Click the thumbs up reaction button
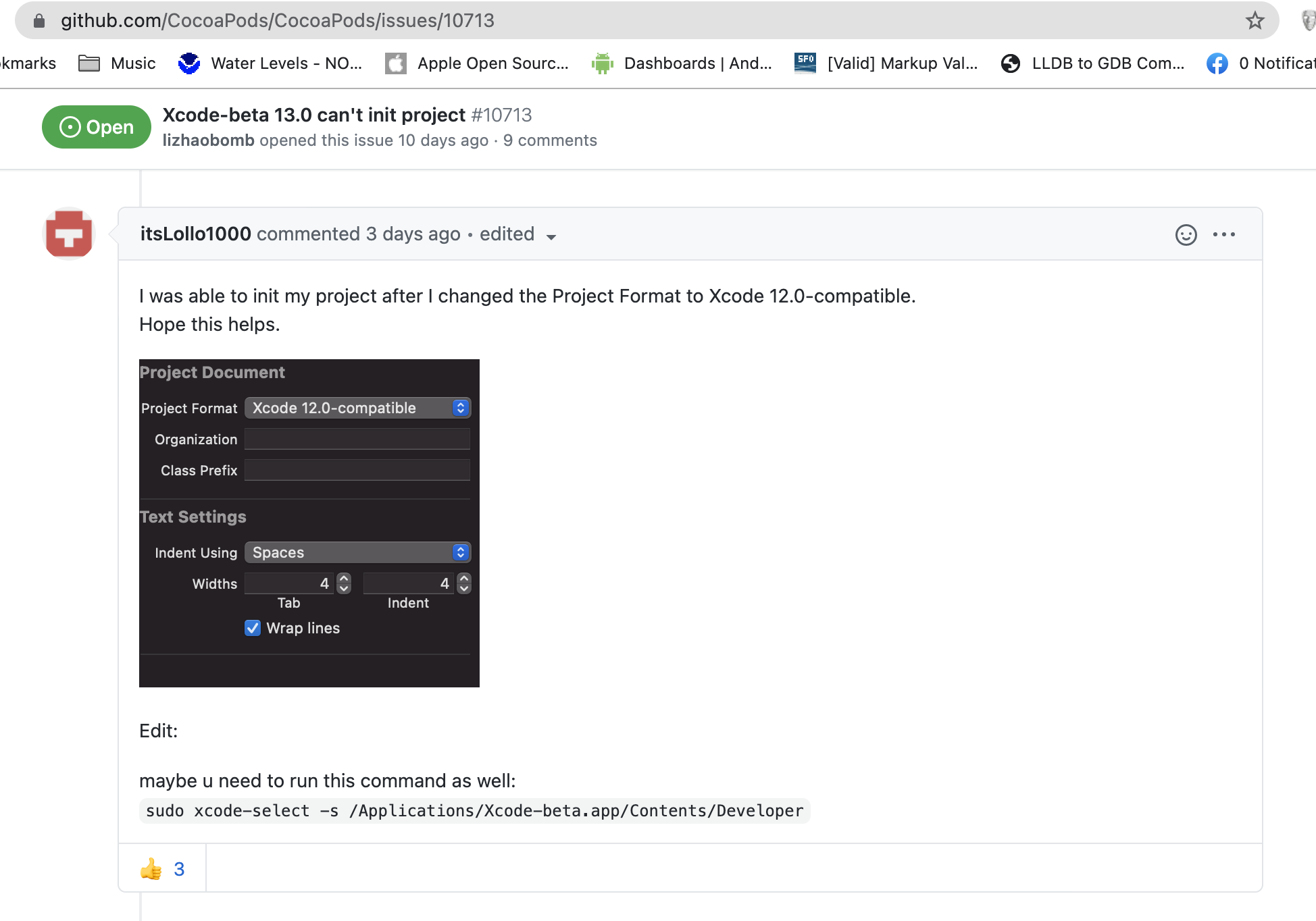 click(x=162, y=868)
